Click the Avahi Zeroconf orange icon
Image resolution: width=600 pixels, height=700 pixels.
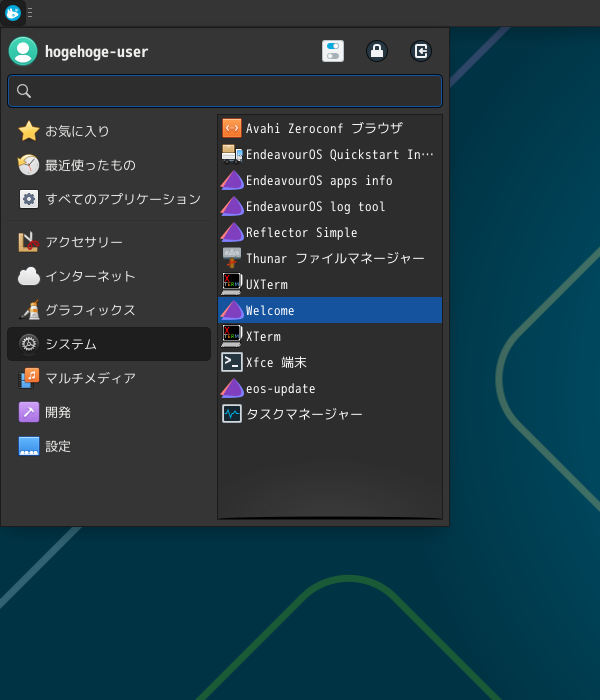coord(232,129)
